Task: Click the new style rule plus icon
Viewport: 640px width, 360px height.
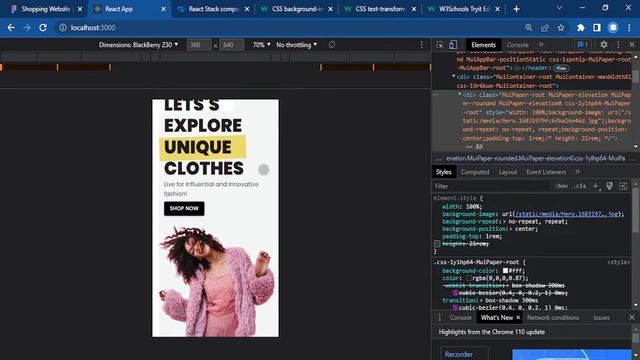Action: [x=596, y=186]
